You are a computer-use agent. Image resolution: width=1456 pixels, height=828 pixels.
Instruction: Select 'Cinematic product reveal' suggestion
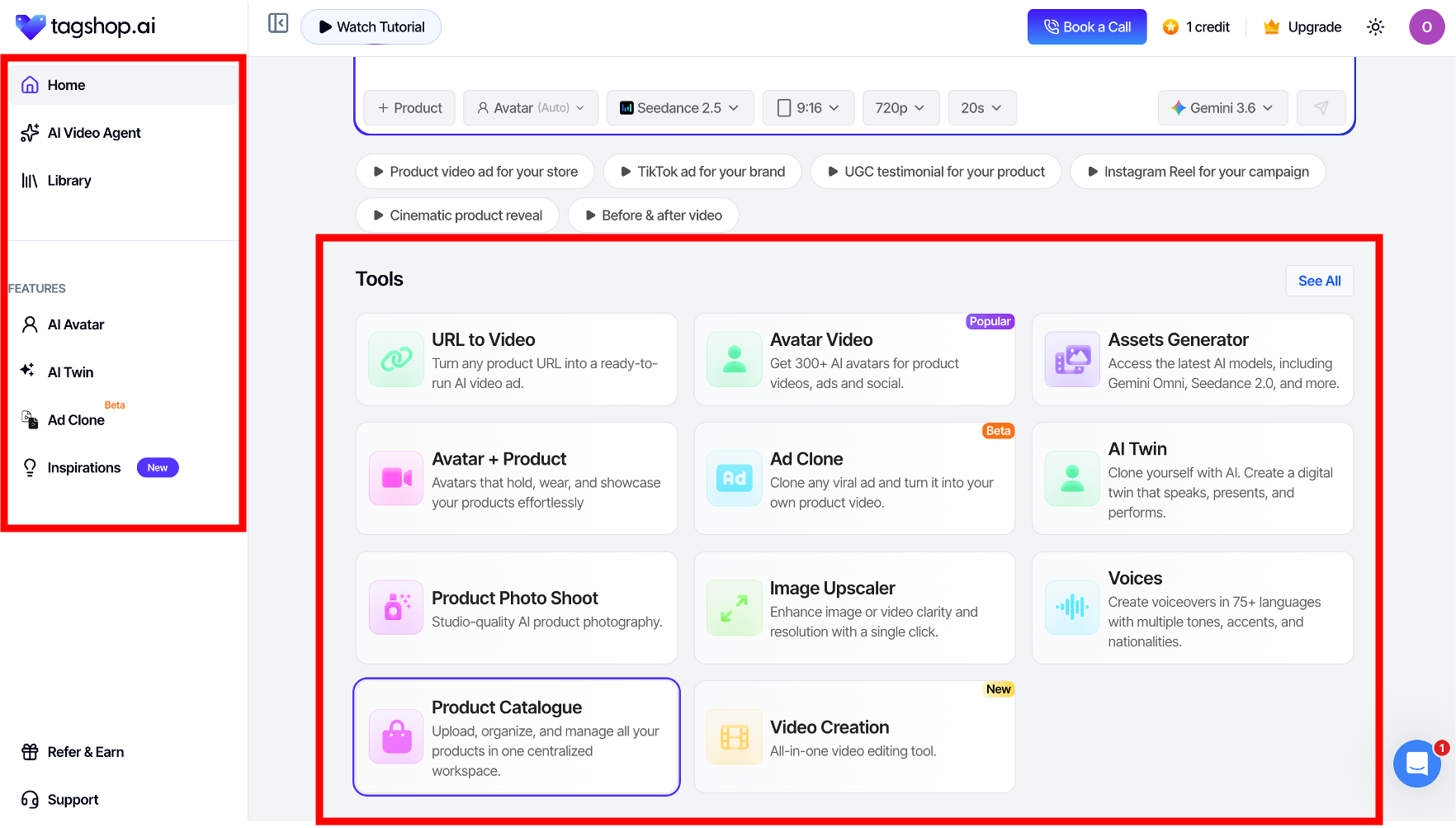coord(457,215)
